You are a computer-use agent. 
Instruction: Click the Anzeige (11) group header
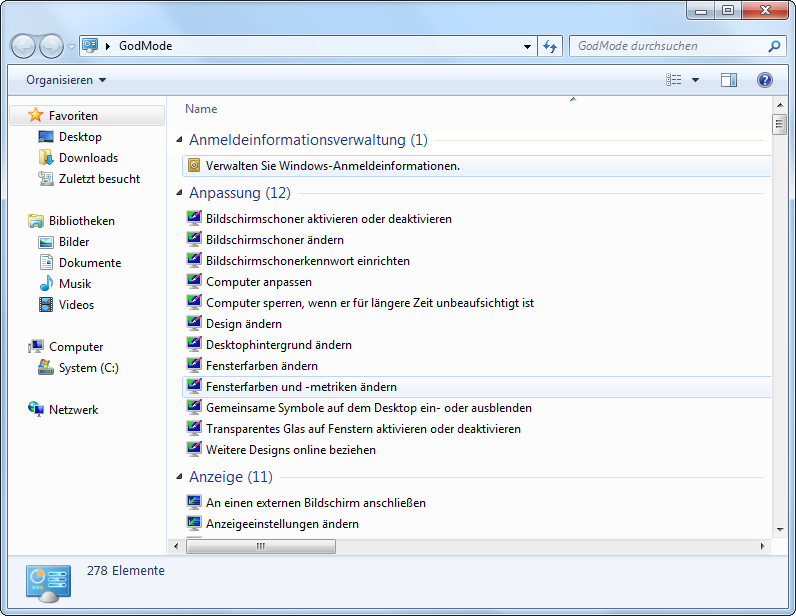click(230, 477)
